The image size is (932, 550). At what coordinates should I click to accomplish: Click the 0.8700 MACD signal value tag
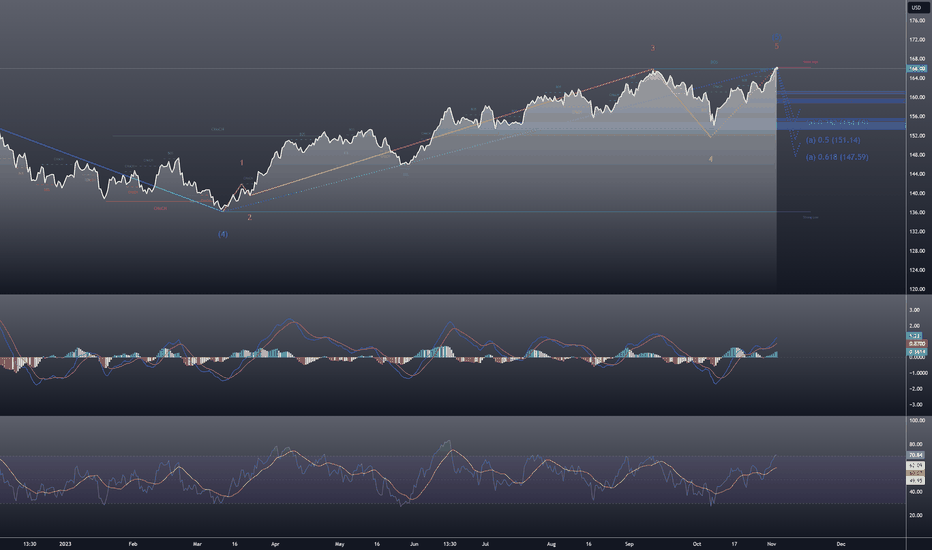tap(917, 344)
